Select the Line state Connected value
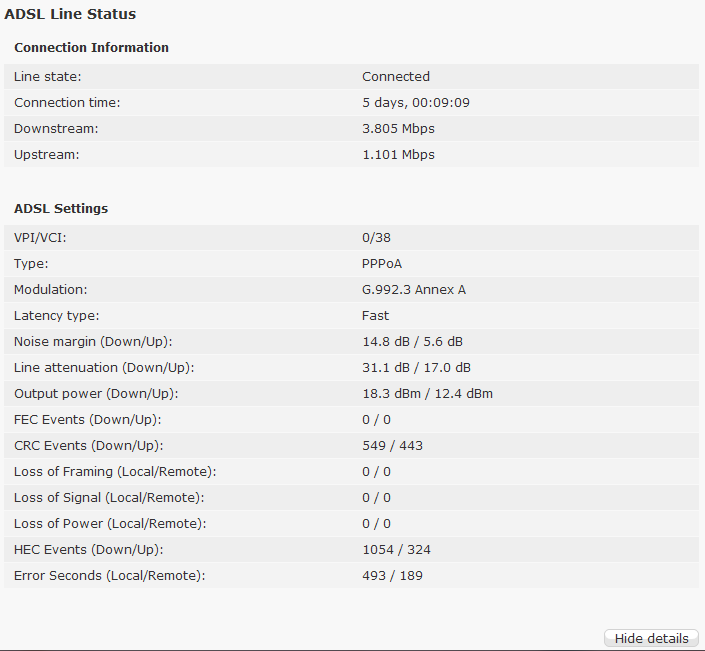This screenshot has width=705, height=651. click(x=396, y=76)
